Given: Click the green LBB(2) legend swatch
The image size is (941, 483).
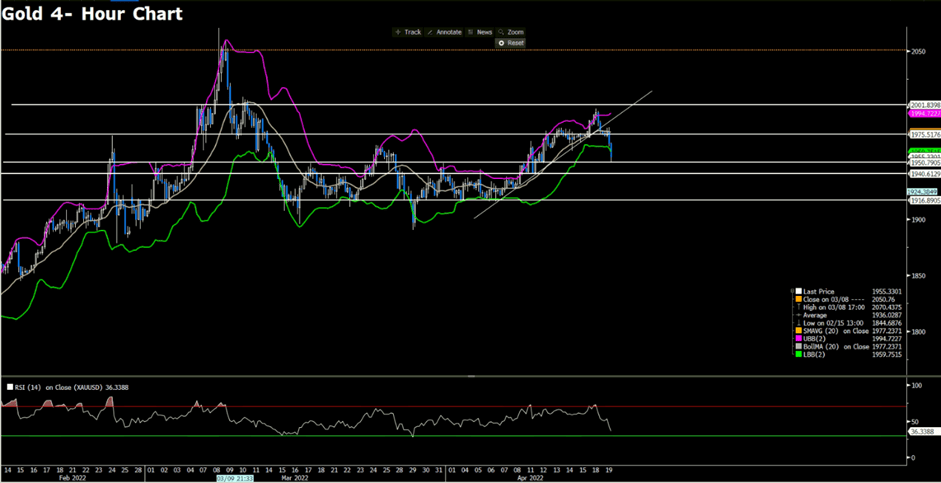Looking at the screenshot, I should (x=798, y=354).
